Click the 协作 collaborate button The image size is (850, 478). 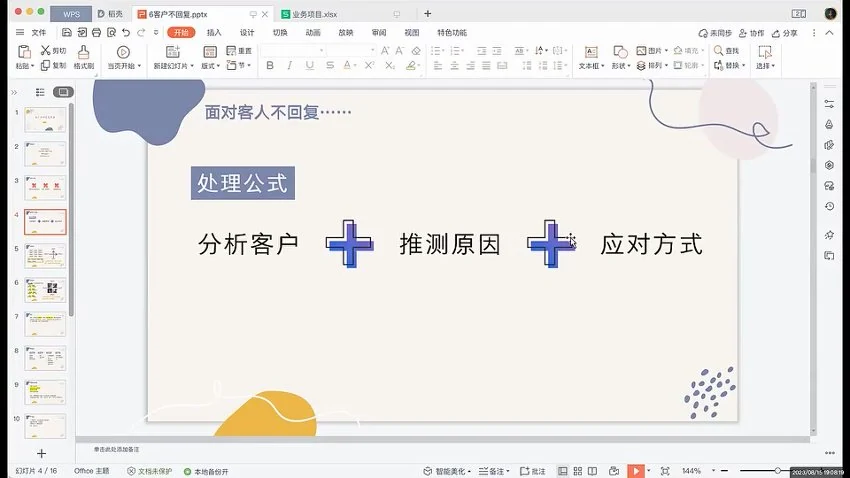[751, 33]
